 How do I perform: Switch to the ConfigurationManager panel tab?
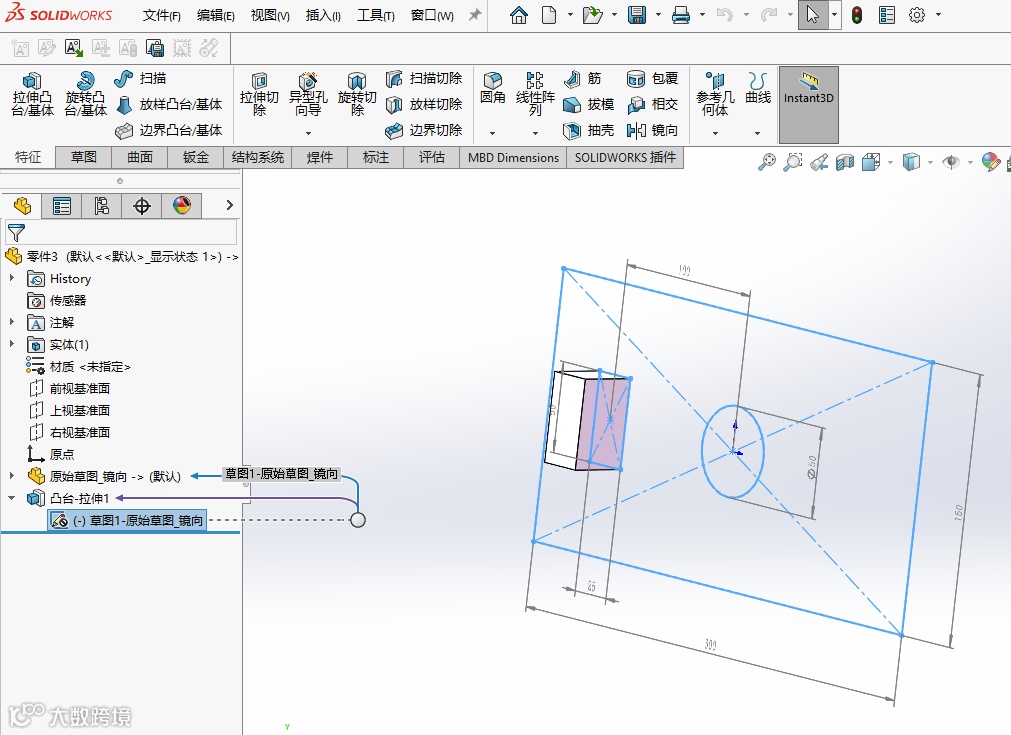[101, 206]
